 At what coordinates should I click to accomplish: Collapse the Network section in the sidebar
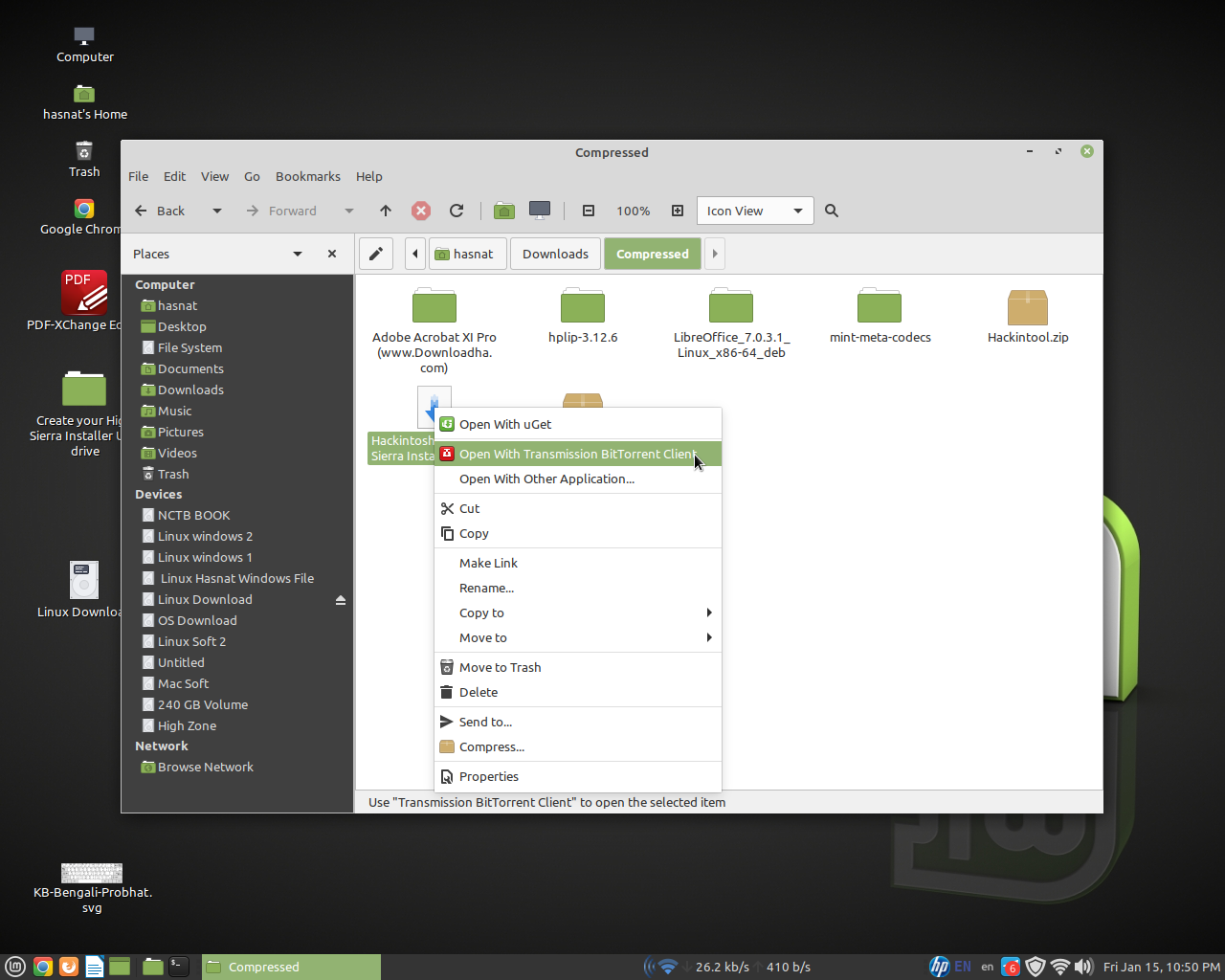click(162, 746)
